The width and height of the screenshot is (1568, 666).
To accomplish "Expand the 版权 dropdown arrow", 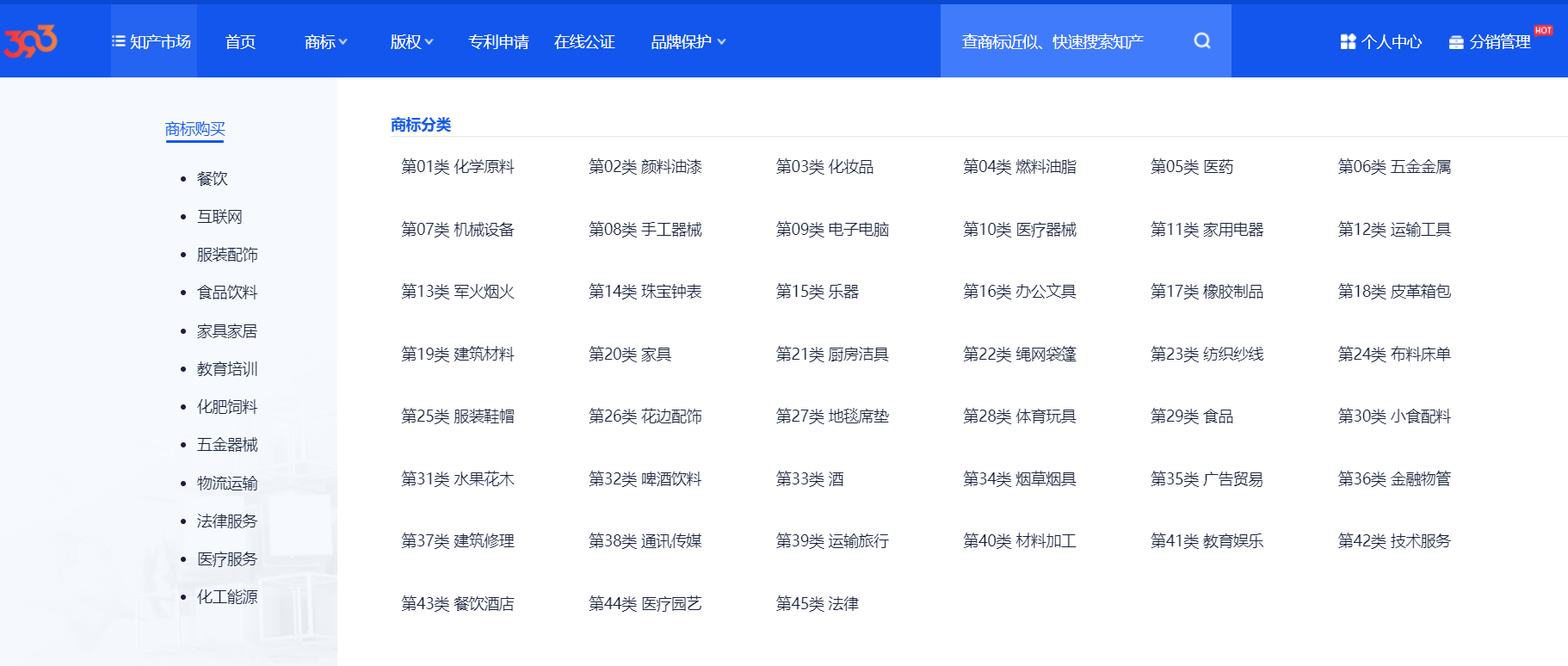I will pos(429,41).
